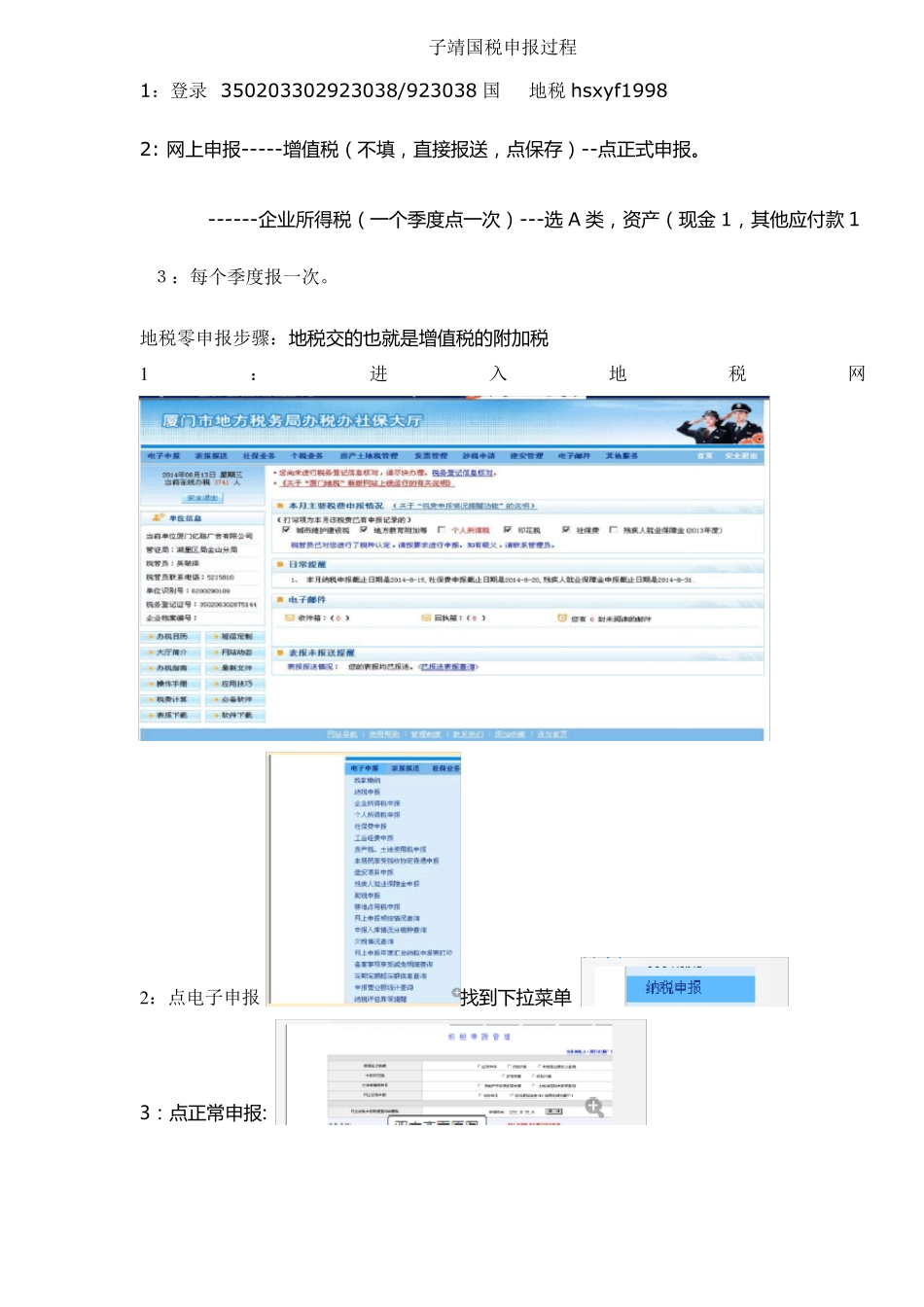
Task: Open the 其他服务 menu
Action: pyautogui.click(x=622, y=456)
